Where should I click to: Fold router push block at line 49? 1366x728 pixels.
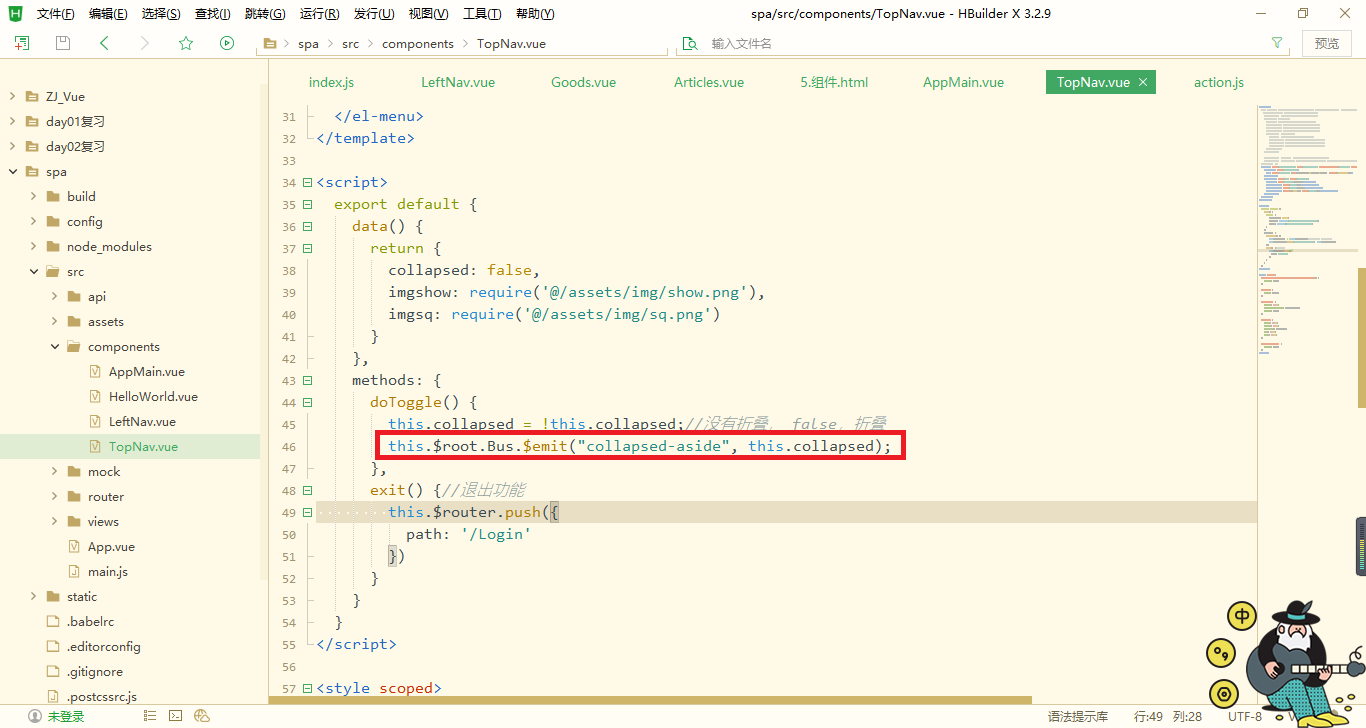click(307, 513)
